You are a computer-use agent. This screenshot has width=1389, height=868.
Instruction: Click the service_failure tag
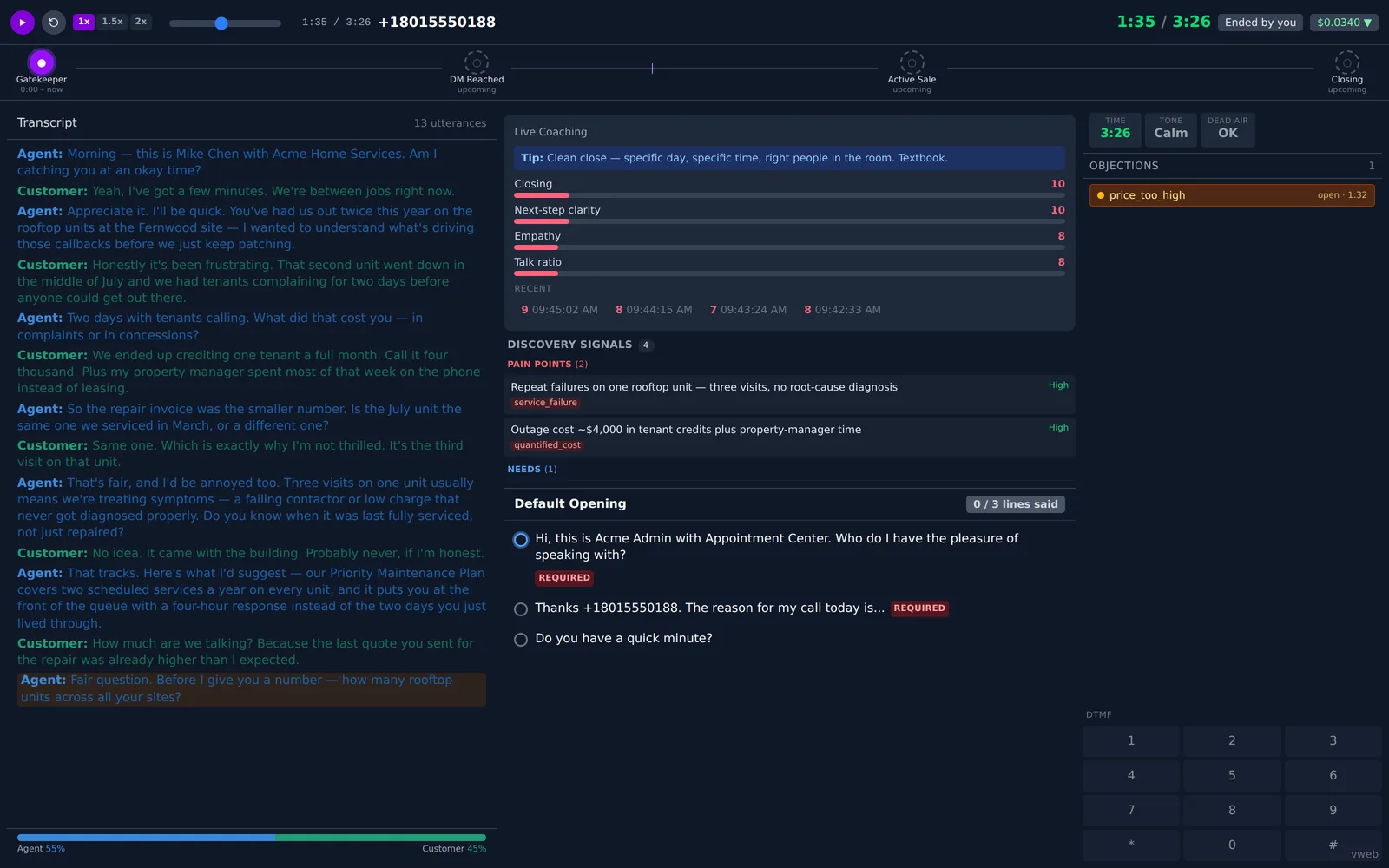(x=545, y=403)
